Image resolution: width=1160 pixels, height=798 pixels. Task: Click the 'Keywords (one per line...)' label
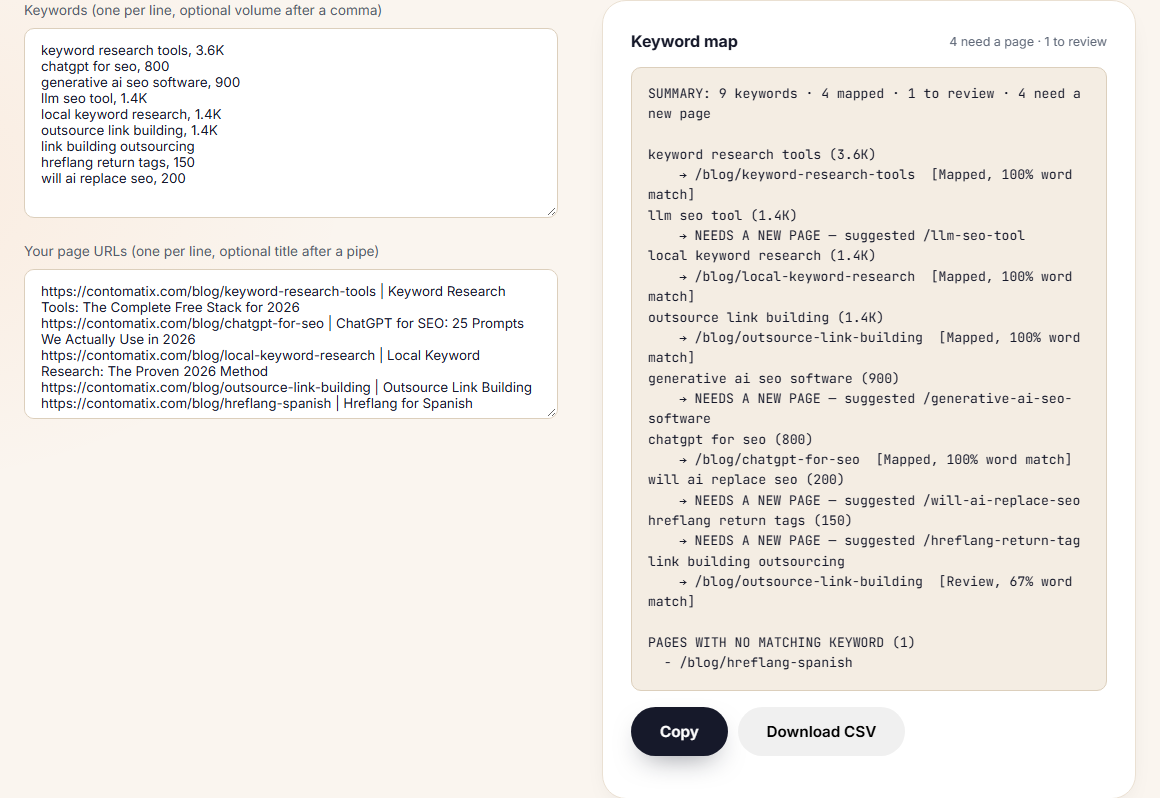click(203, 10)
